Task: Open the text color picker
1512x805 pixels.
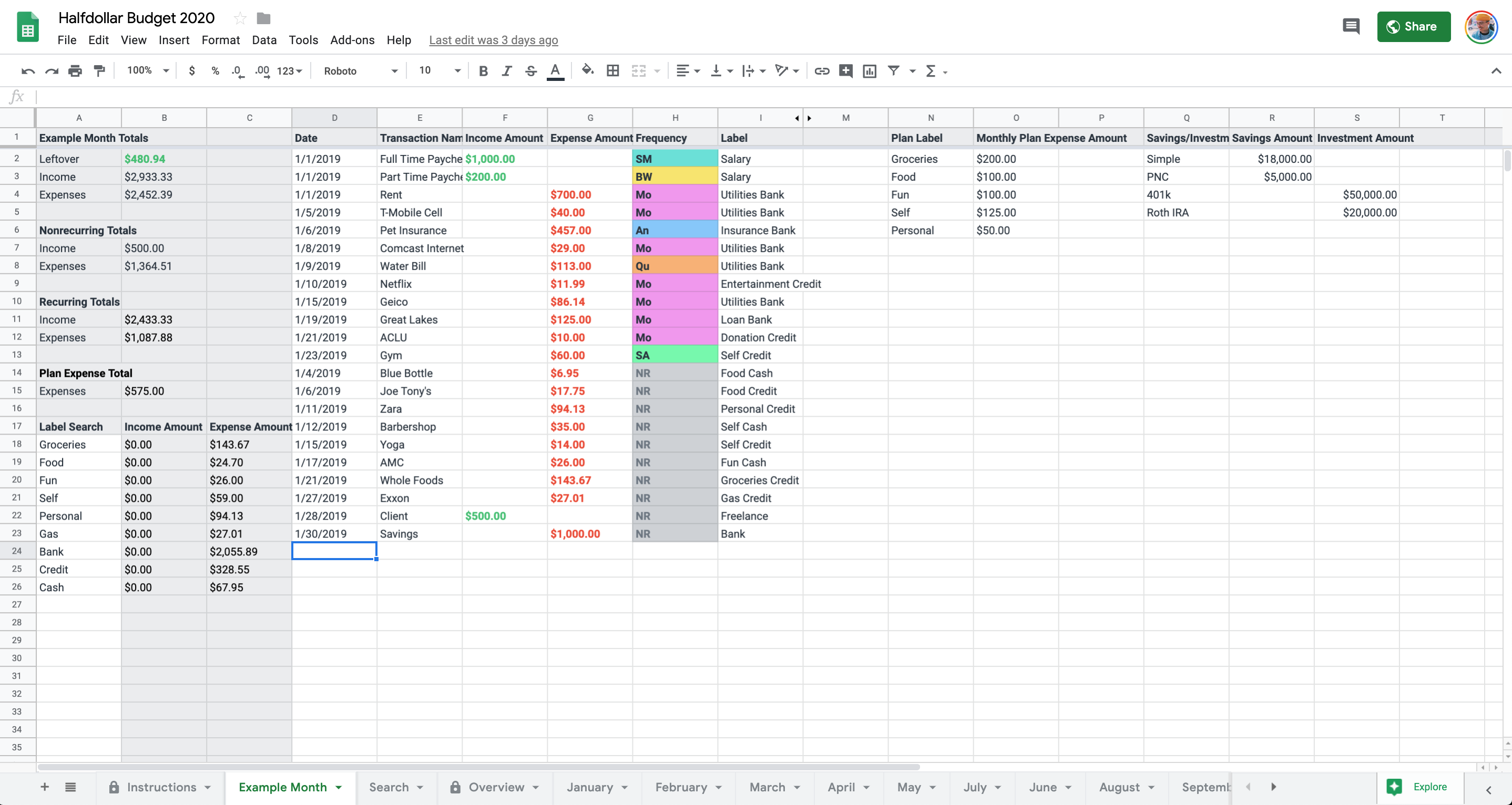Action: coord(555,71)
